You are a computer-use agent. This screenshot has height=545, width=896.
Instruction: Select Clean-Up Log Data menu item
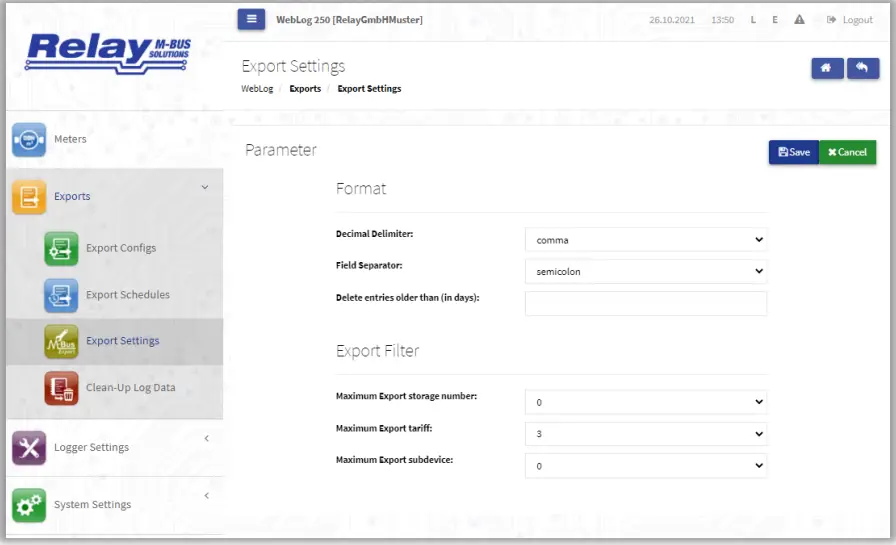click(x=131, y=387)
